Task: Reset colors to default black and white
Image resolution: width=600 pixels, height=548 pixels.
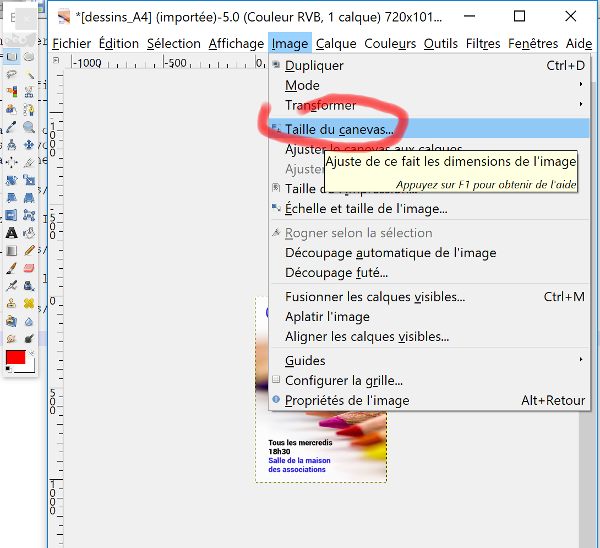Action: (8, 369)
